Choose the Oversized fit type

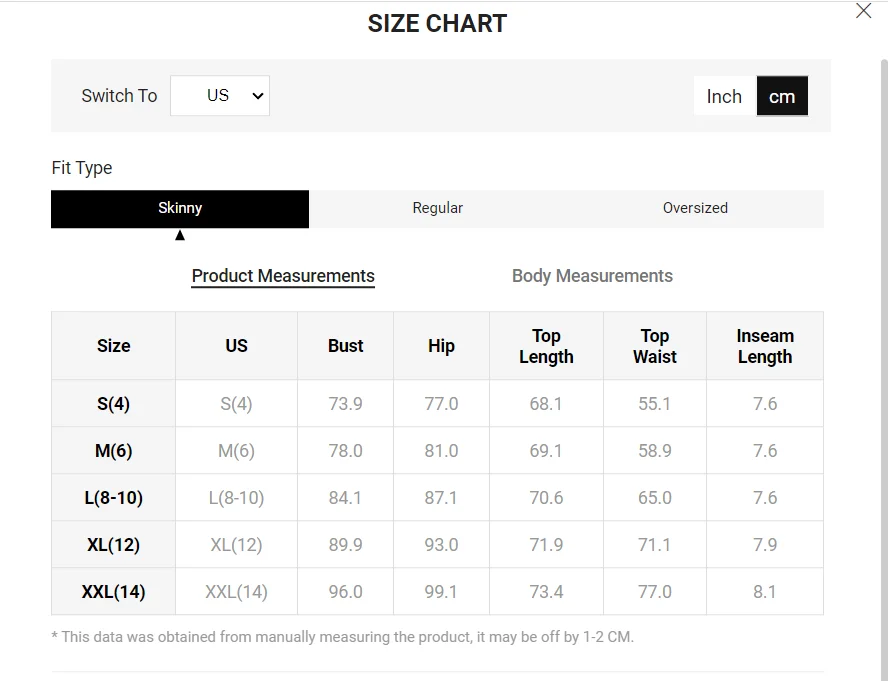click(x=695, y=208)
